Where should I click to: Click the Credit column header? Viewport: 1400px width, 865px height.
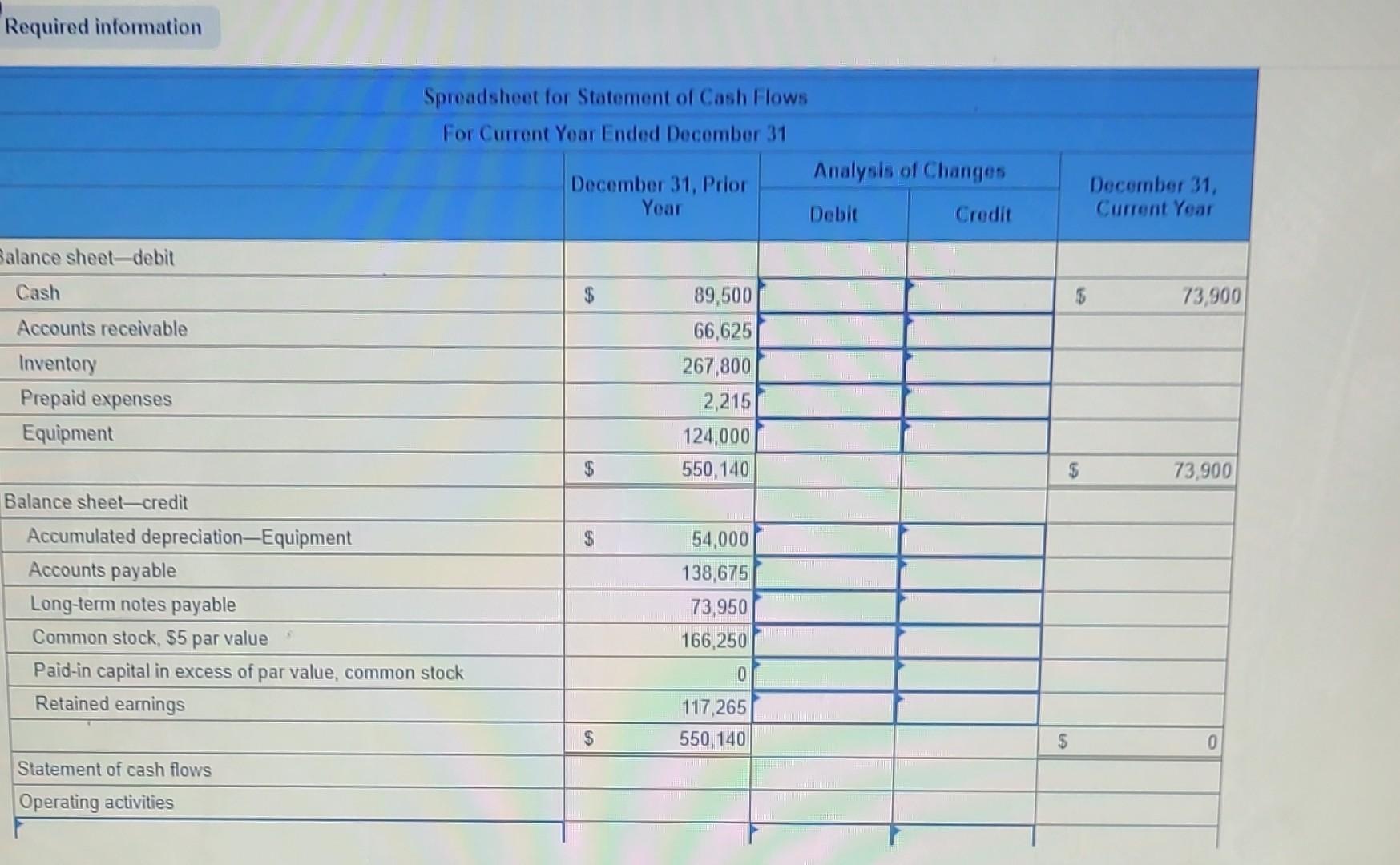pos(983,215)
